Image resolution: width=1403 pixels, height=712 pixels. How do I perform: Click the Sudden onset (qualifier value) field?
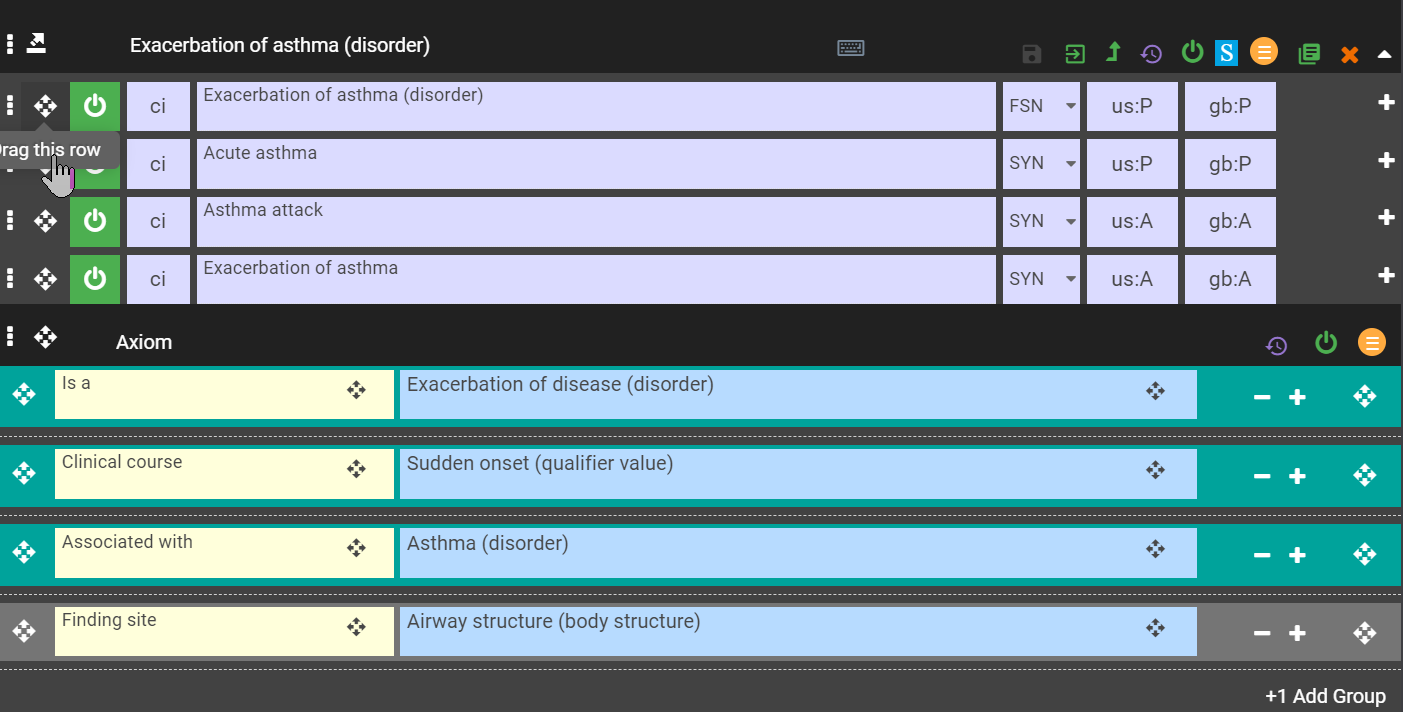tap(798, 474)
